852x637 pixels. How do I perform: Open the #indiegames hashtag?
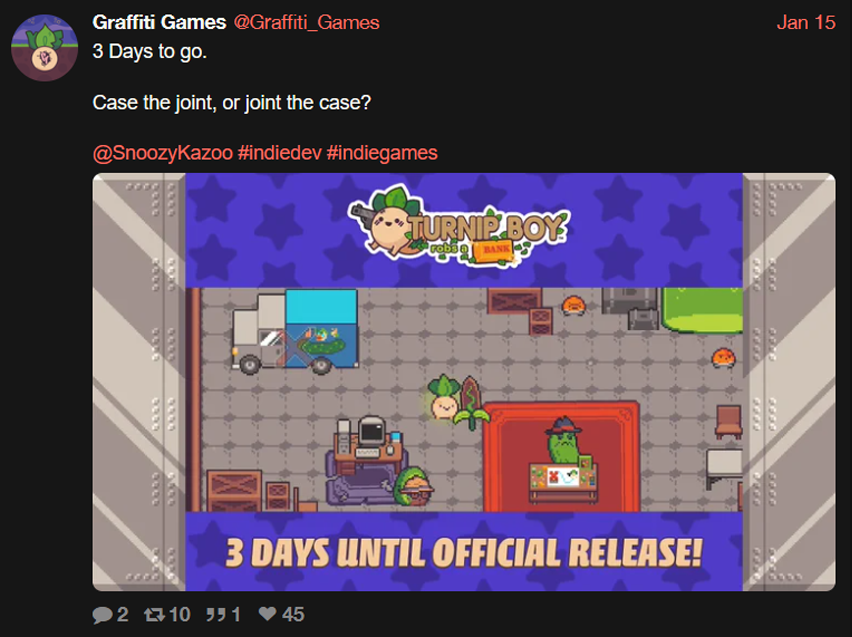point(382,153)
